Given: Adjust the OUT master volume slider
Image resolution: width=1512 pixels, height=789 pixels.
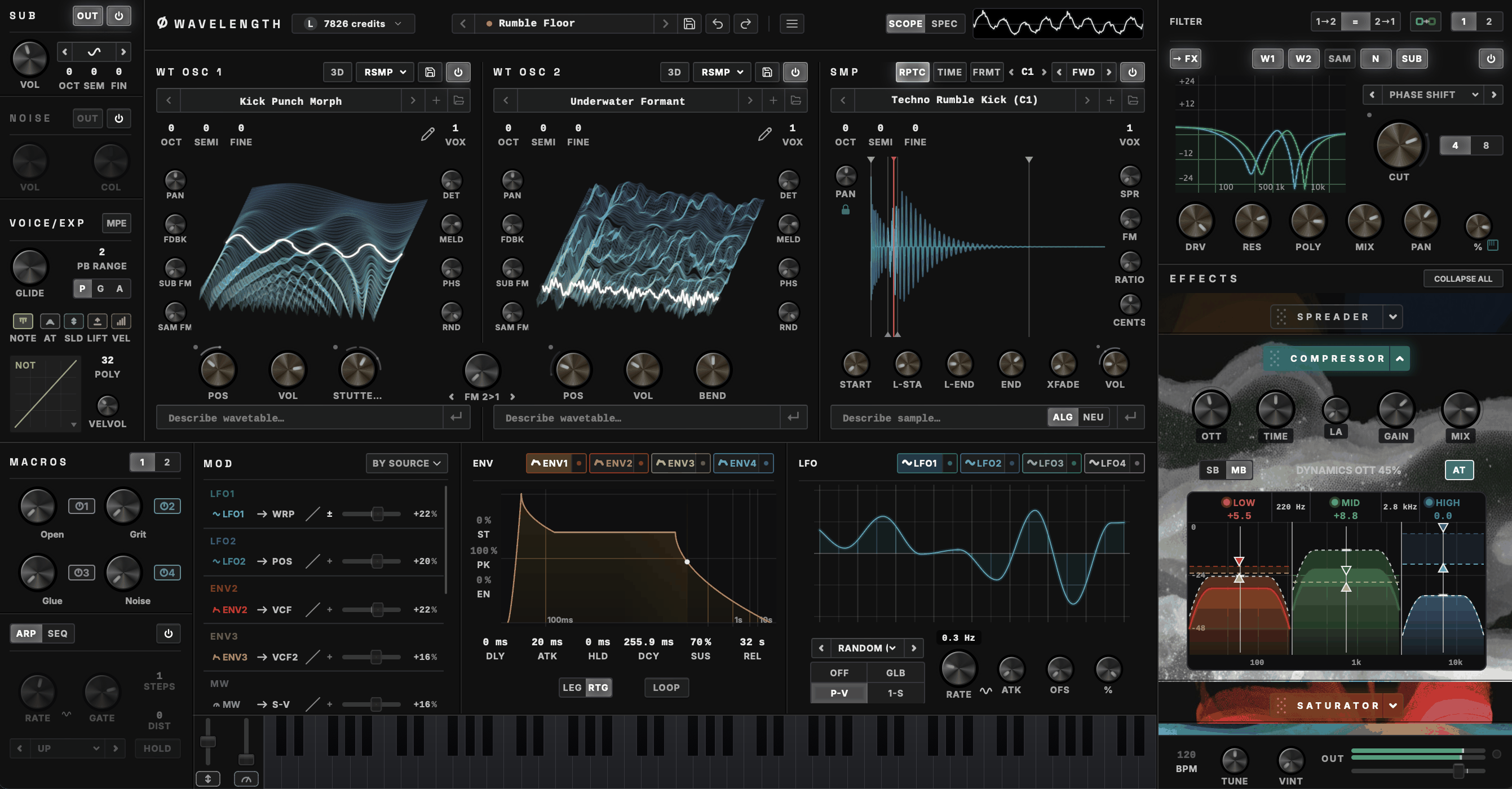Looking at the screenshot, I should [1417, 771].
